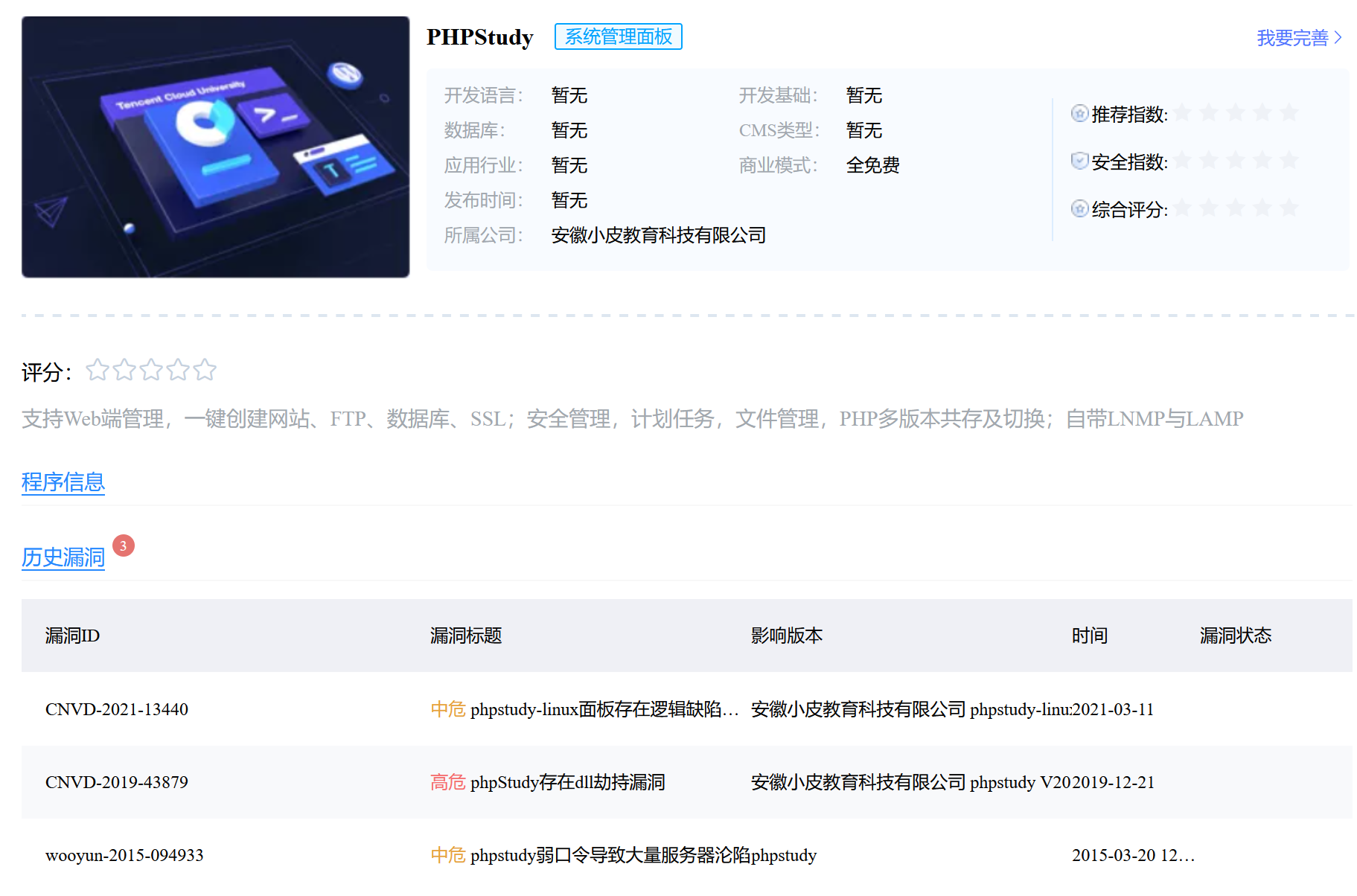The height and width of the screenshot is (896, 1357).
Task: Click the 综合评分 badge icon
Action: click(x=1079, y=208)
